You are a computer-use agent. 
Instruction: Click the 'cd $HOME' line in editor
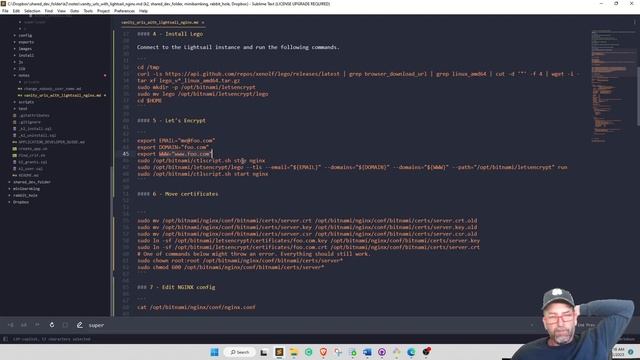(149, 101)
